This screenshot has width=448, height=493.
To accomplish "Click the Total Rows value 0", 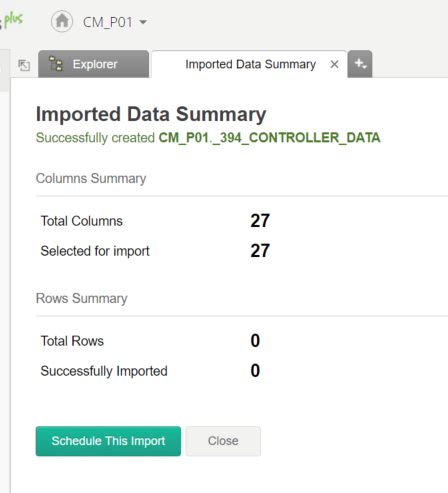I will 255,341.
